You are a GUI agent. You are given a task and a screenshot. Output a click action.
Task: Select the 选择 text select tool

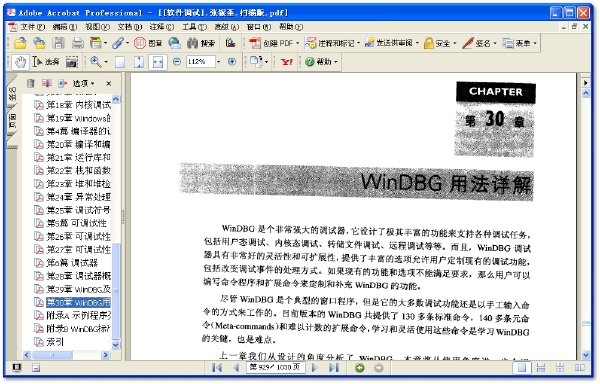46,62
